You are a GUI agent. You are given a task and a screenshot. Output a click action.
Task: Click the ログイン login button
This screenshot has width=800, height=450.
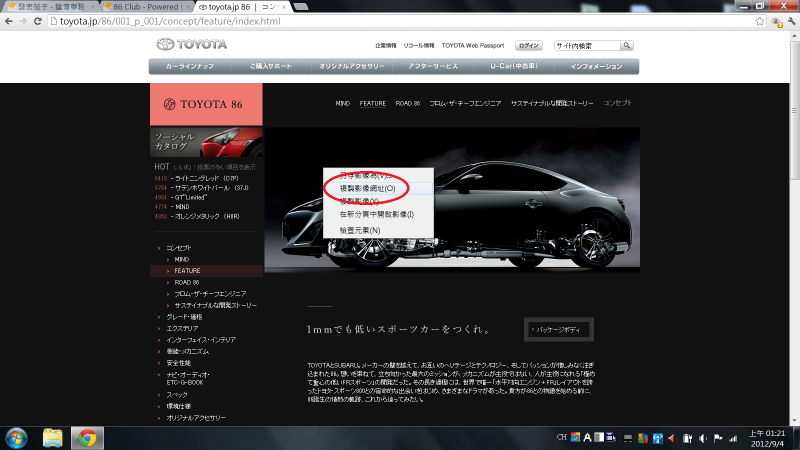pyautogui.click(x=529, y=45)
